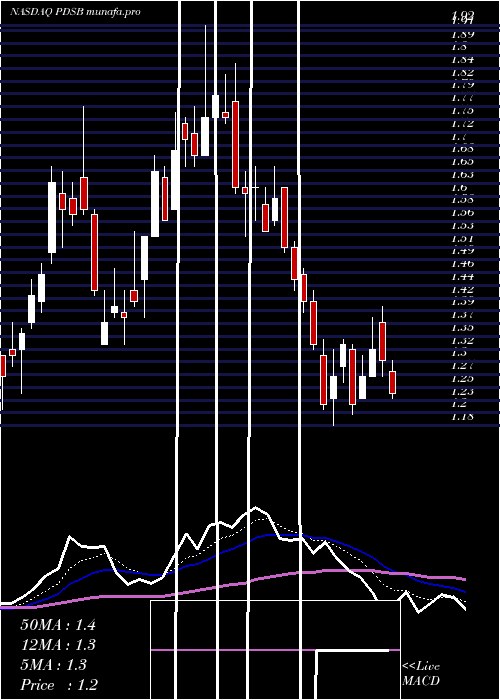Click the 1.27 price axis label

(x=462, y=366)
